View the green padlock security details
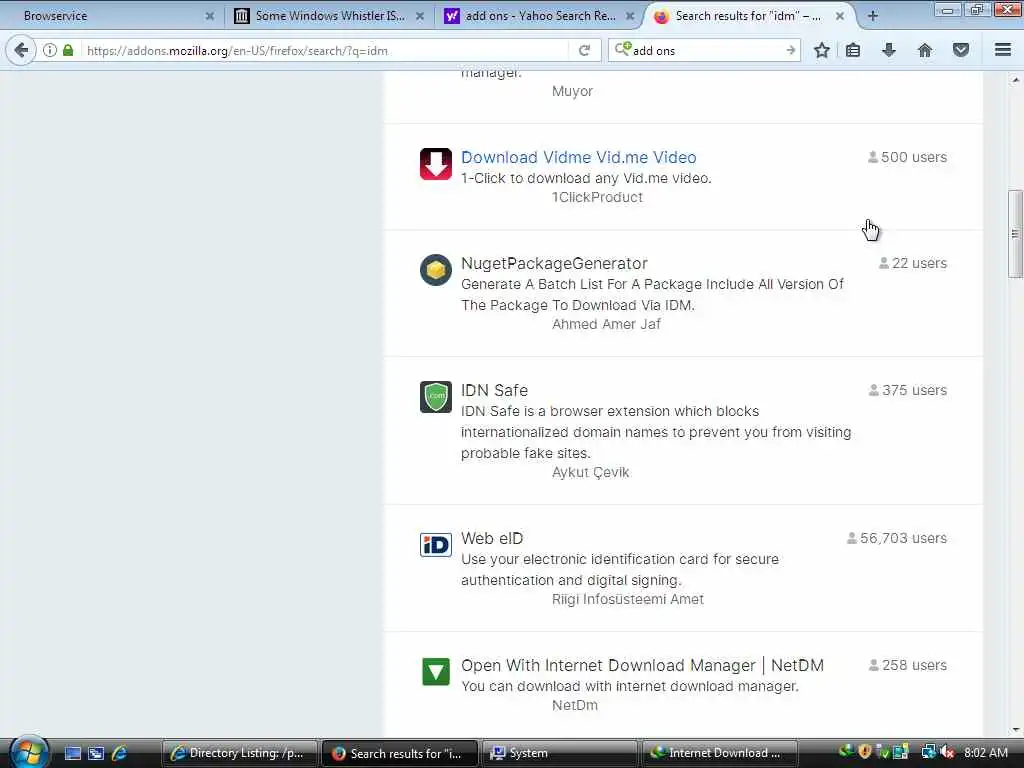 pyautogui.click(x=68, y=50)
